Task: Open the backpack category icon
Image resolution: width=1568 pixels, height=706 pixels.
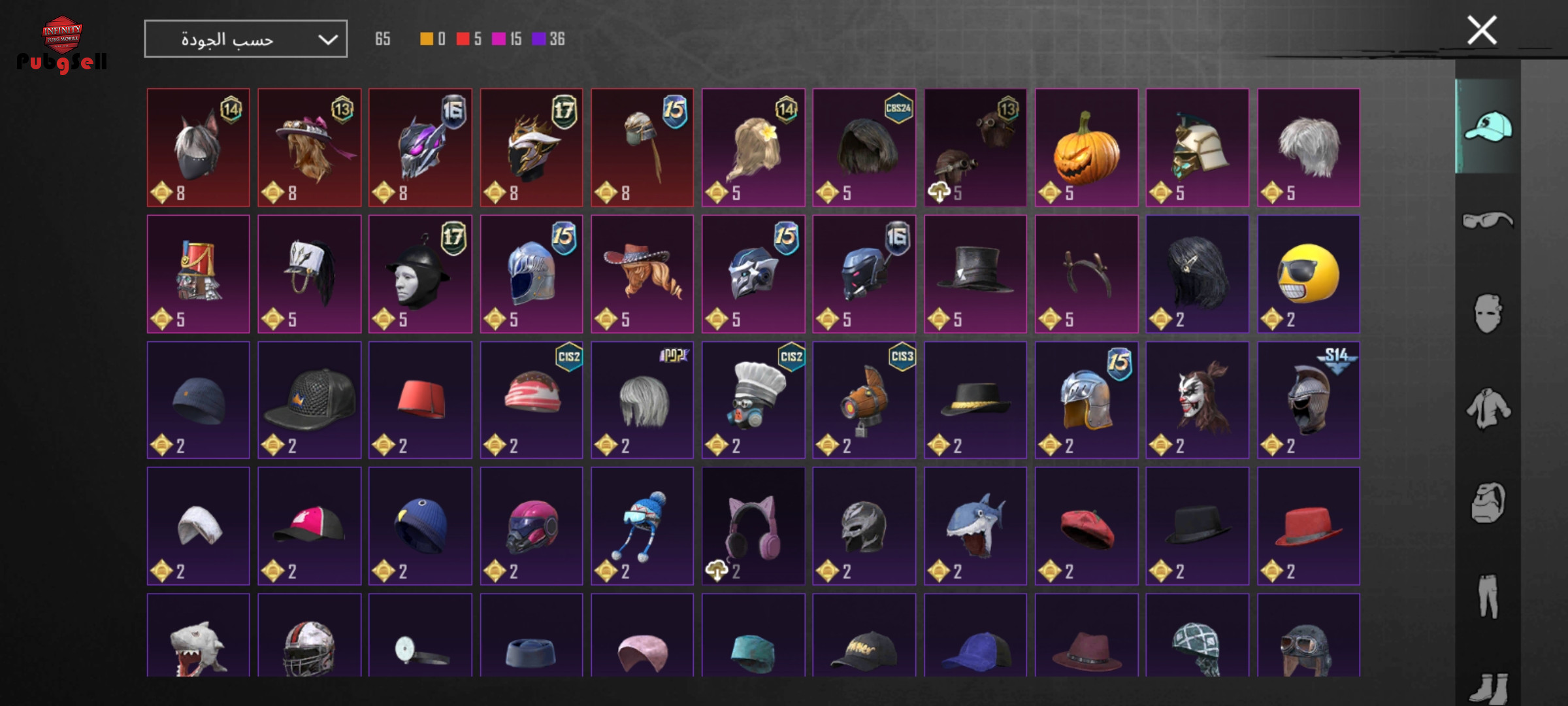Action: [1488, 503]
